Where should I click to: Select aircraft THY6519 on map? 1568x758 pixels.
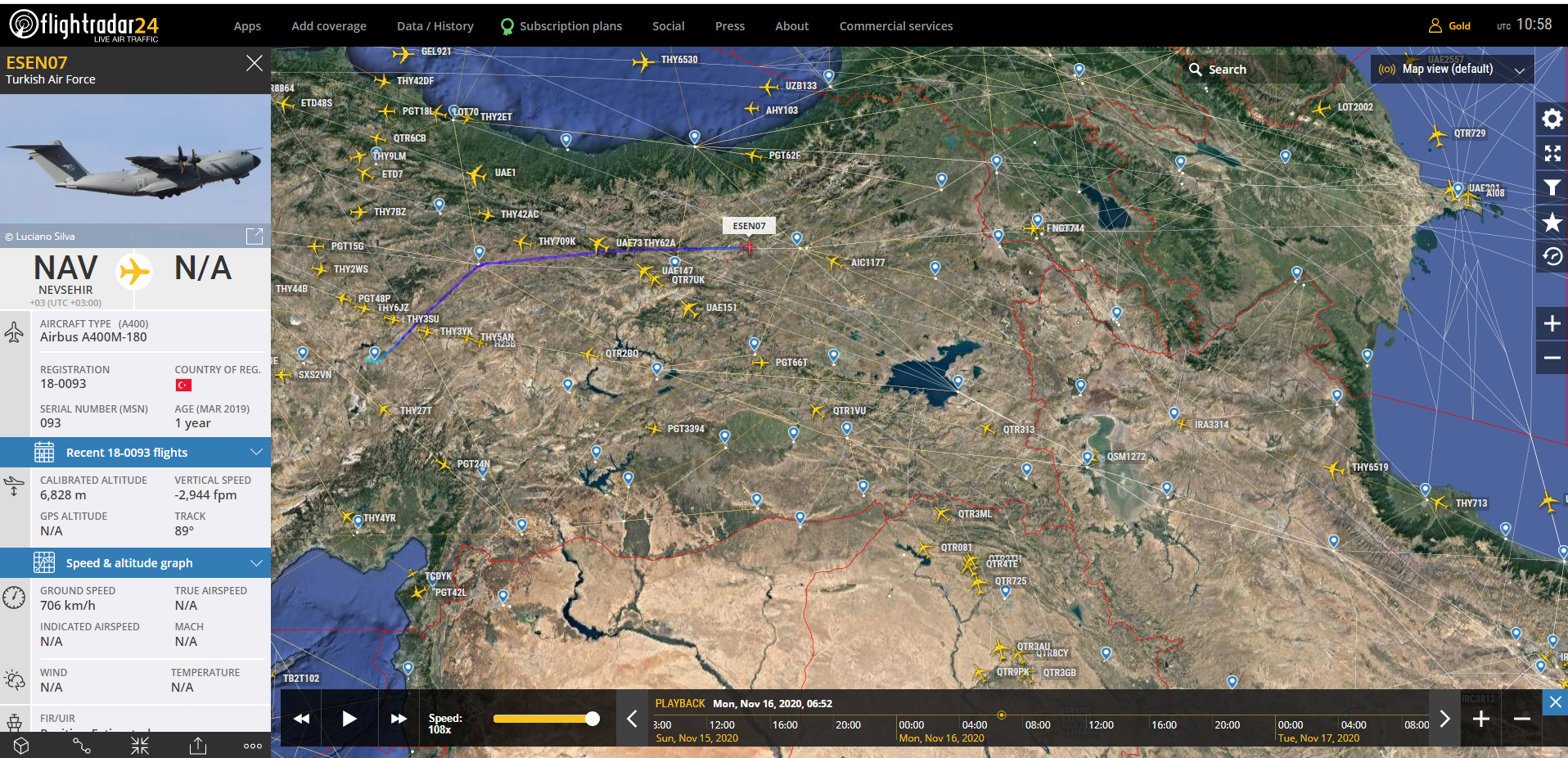coord(1335,469)
